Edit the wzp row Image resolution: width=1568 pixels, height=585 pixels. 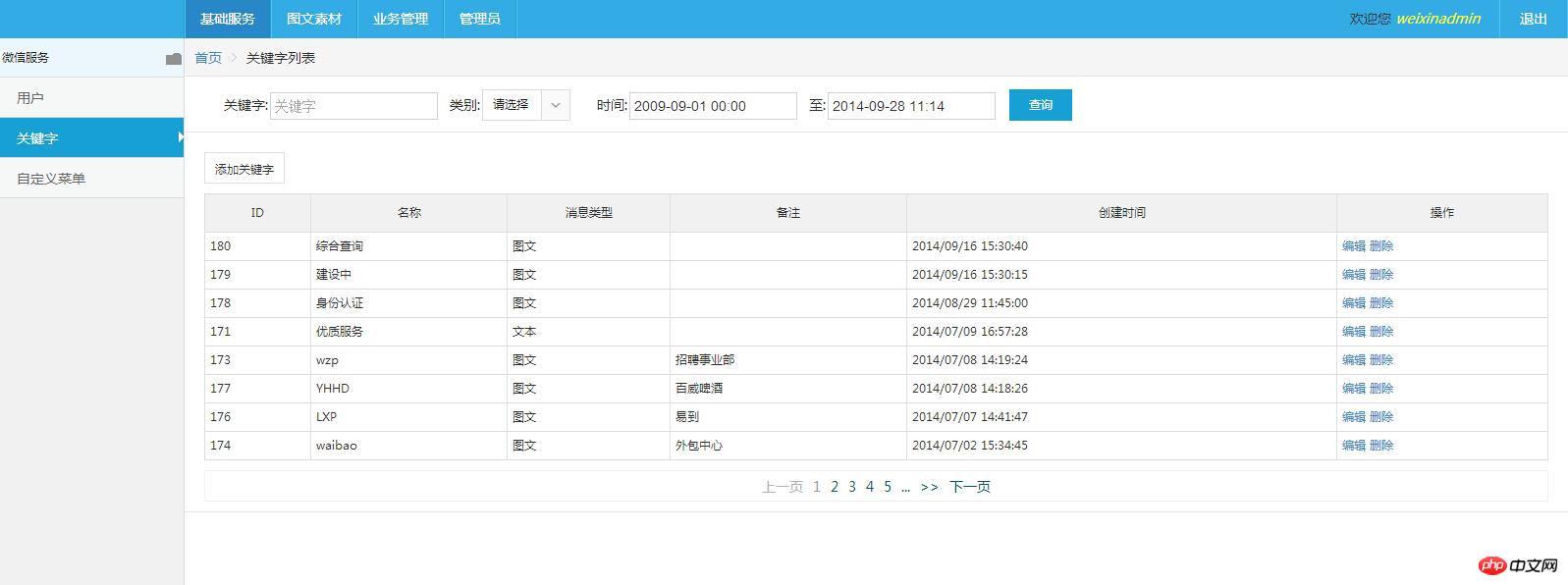click(x=1354, y=360)
